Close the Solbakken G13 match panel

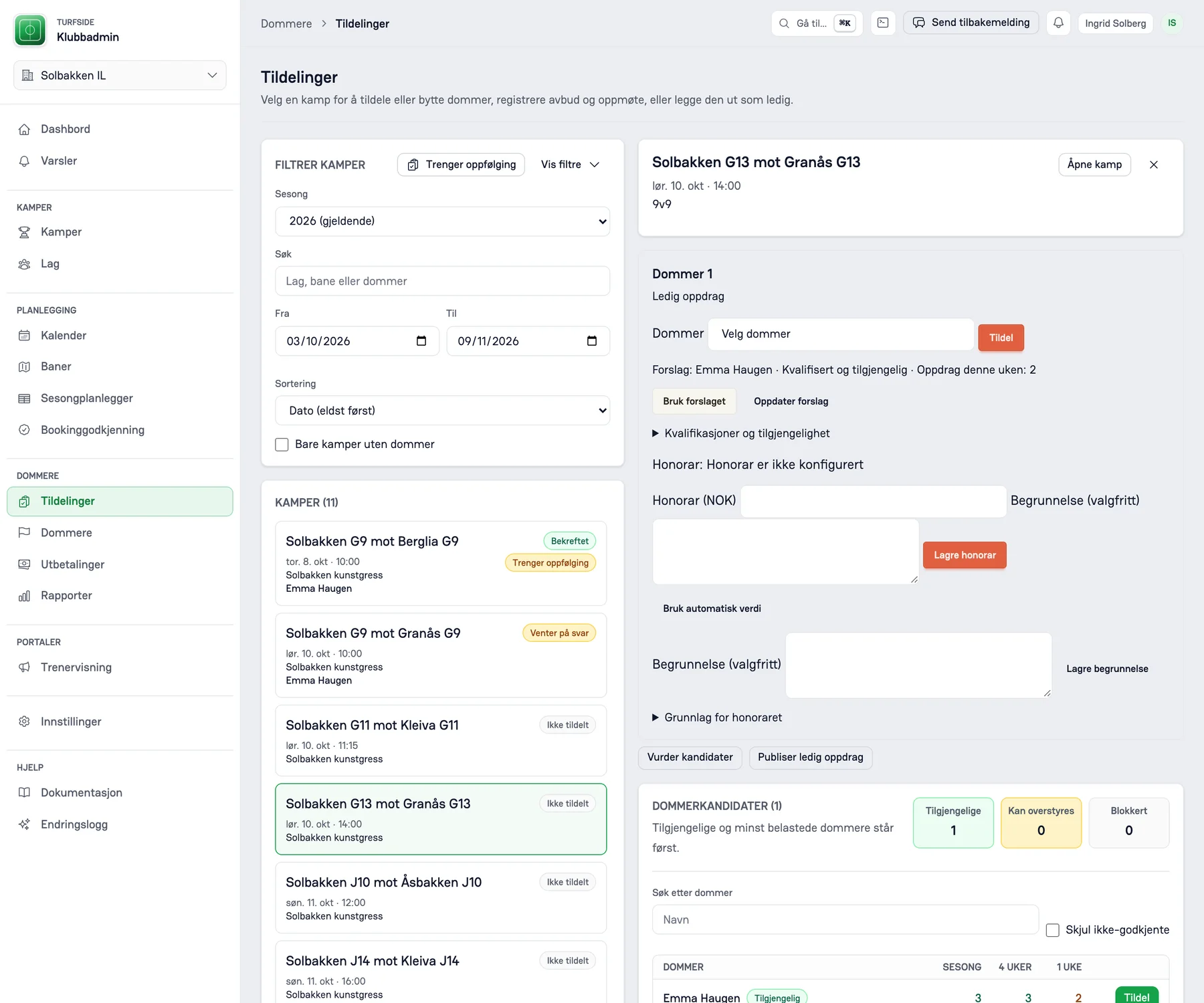pyautogui.click(x=1154, y=164)
